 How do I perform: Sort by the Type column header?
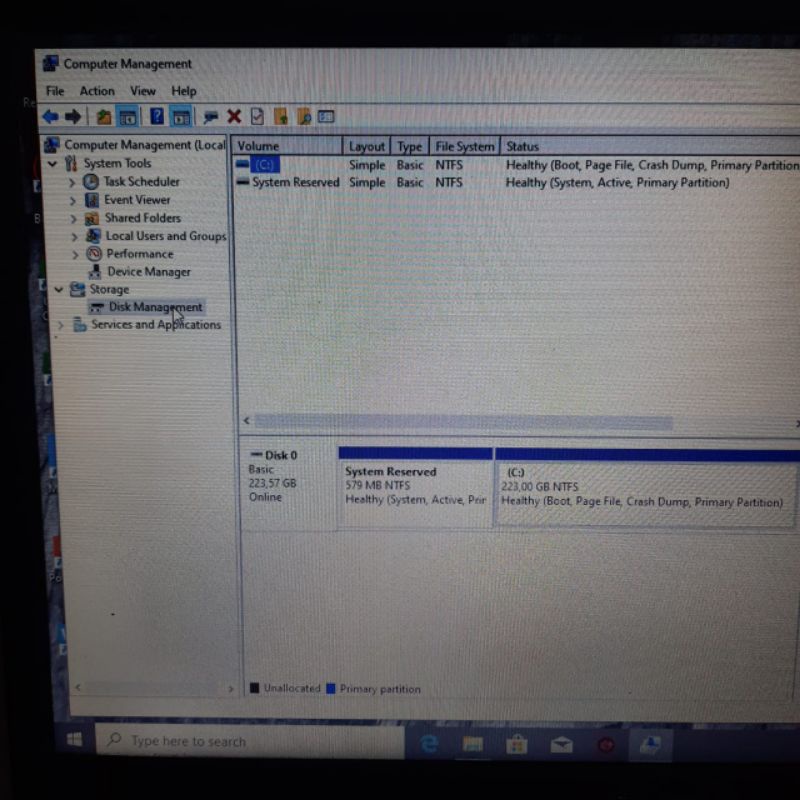coord(410,146)
